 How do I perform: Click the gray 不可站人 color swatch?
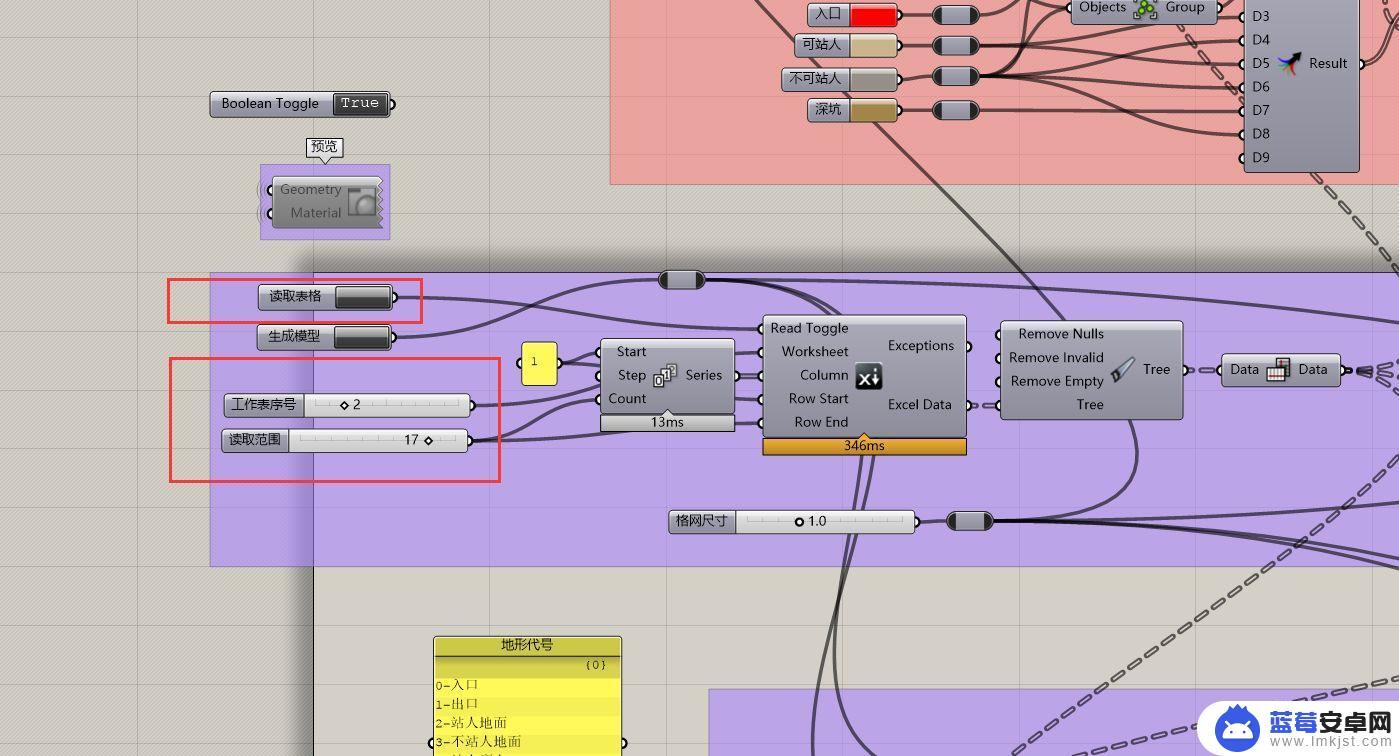click(x=873, y=79)
